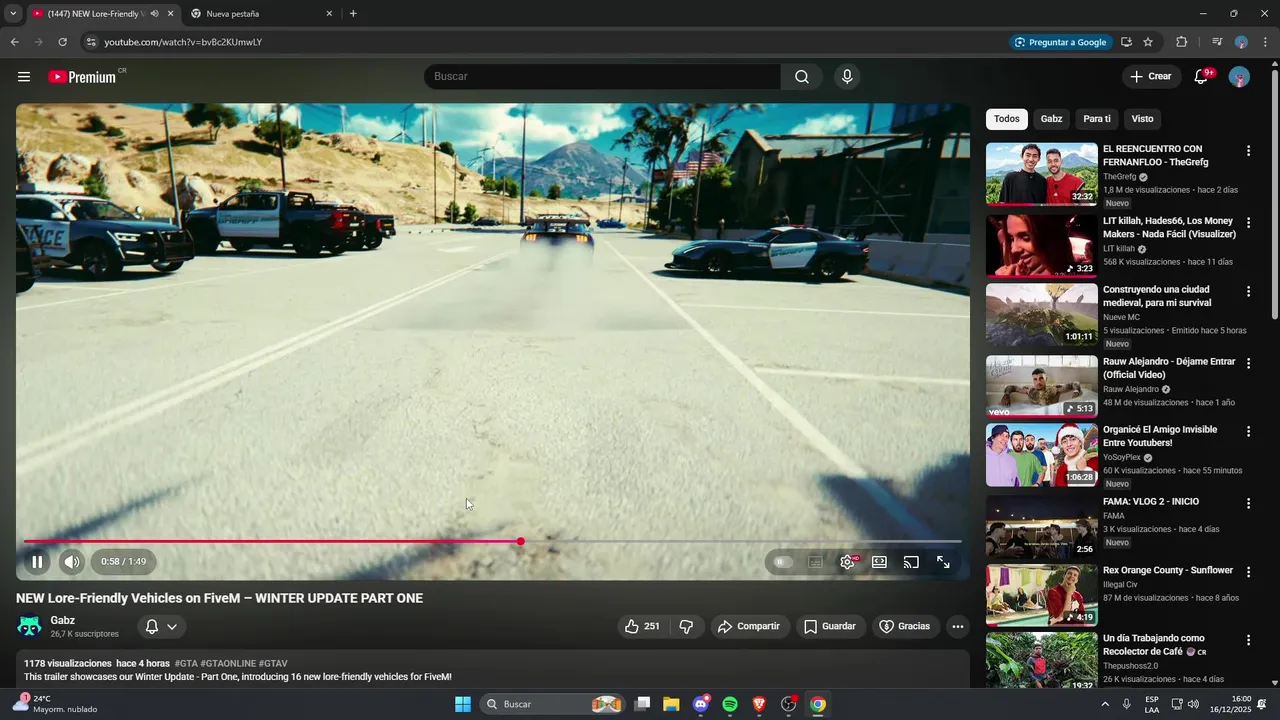Expand subscription notification bell dropdown

pos(161,627)
